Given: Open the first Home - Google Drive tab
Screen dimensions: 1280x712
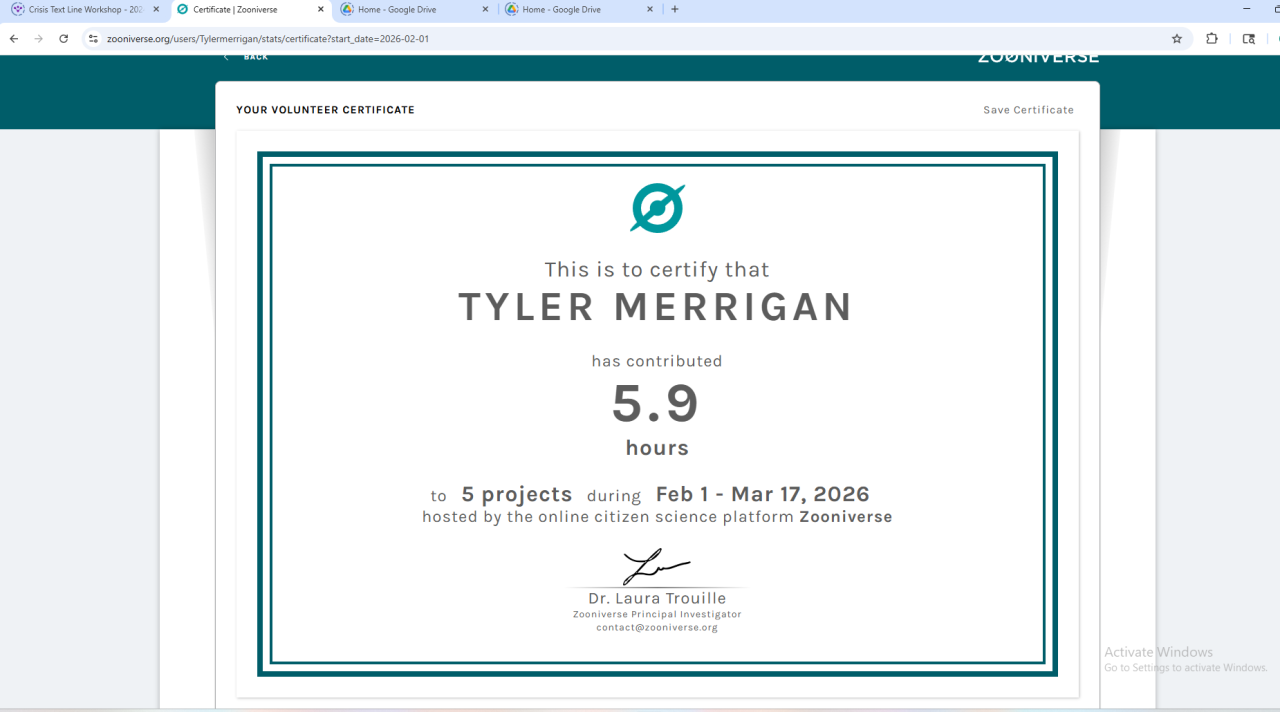Looking at the screenshot, I should tap(415, 9).
